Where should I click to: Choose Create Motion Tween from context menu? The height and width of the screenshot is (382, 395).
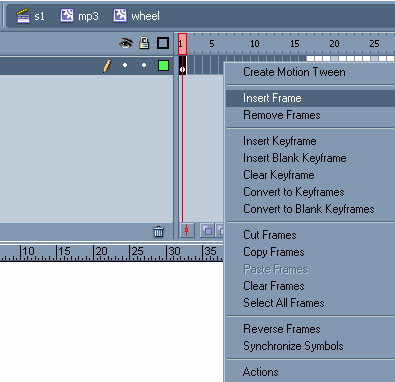311,72
